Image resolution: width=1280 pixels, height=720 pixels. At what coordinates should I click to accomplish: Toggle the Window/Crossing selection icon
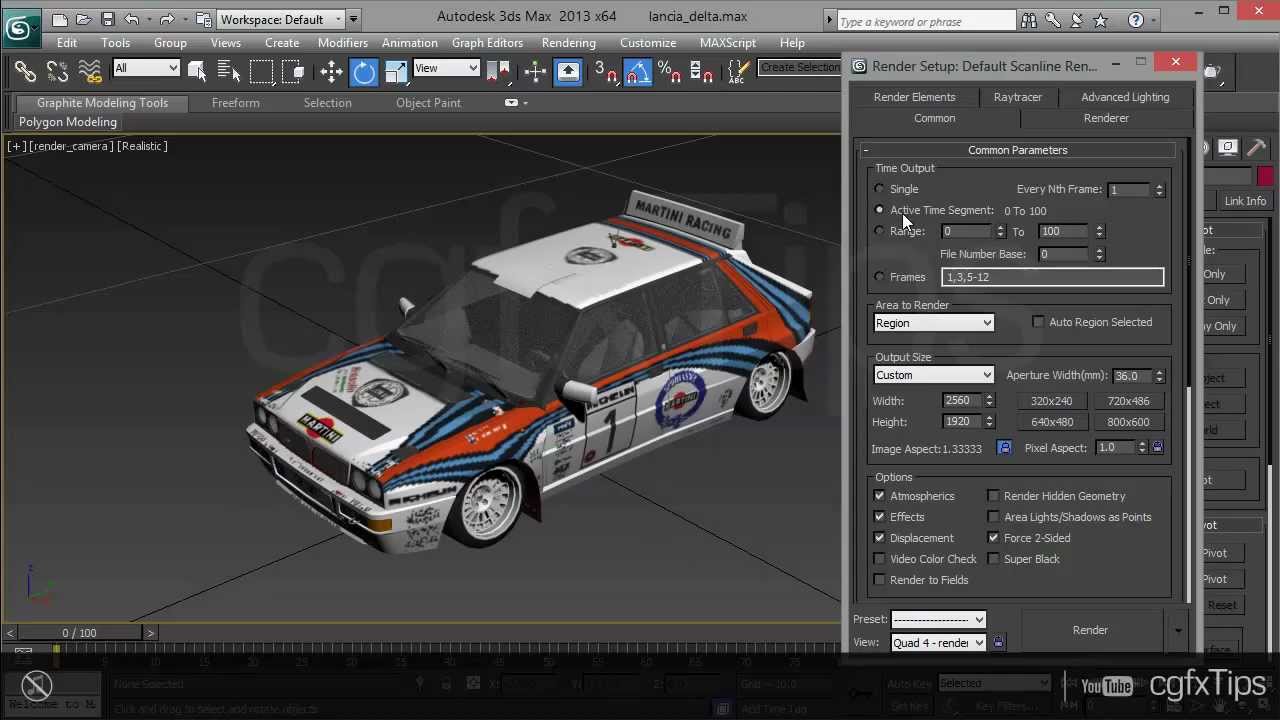(293, 71)
